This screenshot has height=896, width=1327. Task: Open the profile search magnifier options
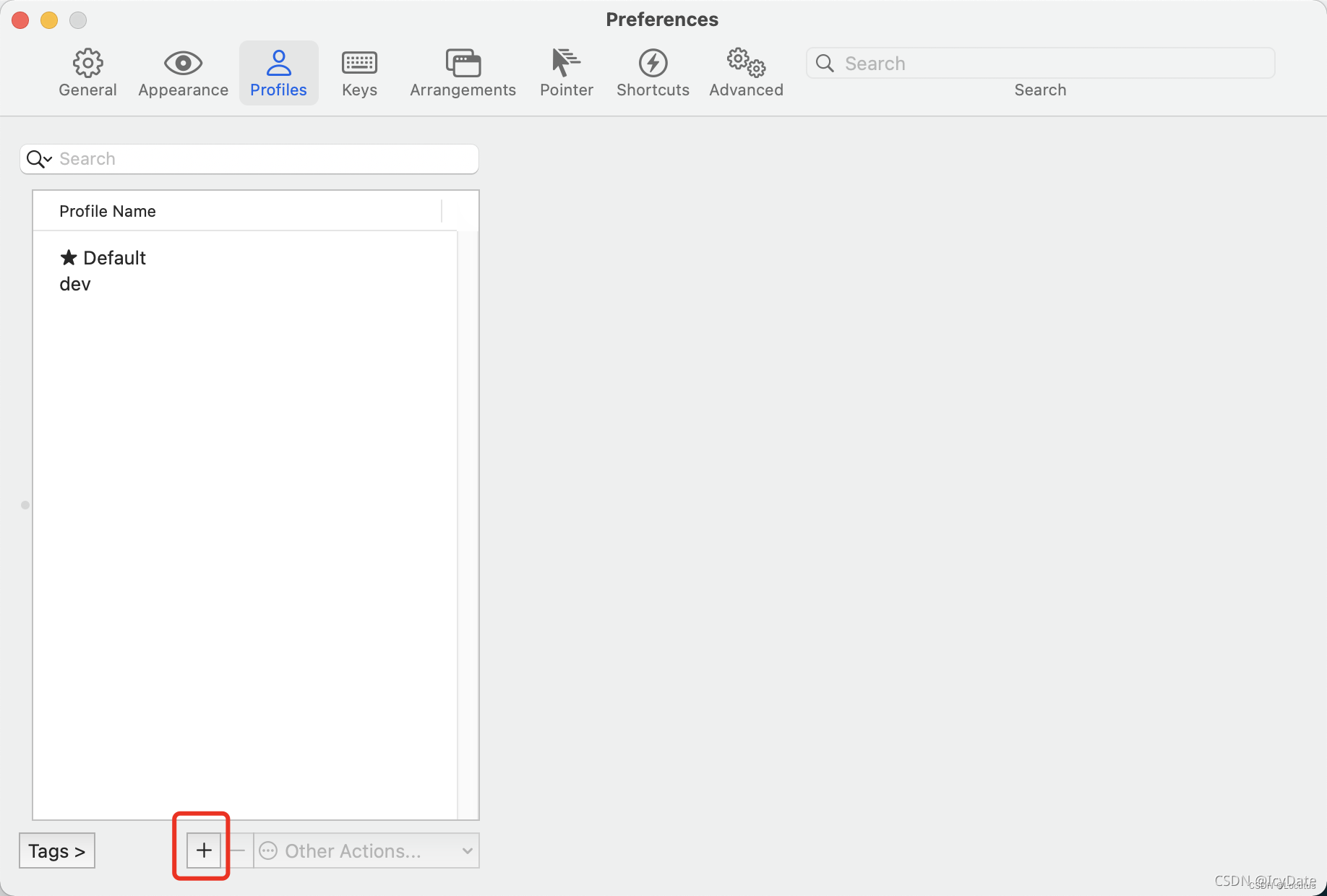[39, 159]
